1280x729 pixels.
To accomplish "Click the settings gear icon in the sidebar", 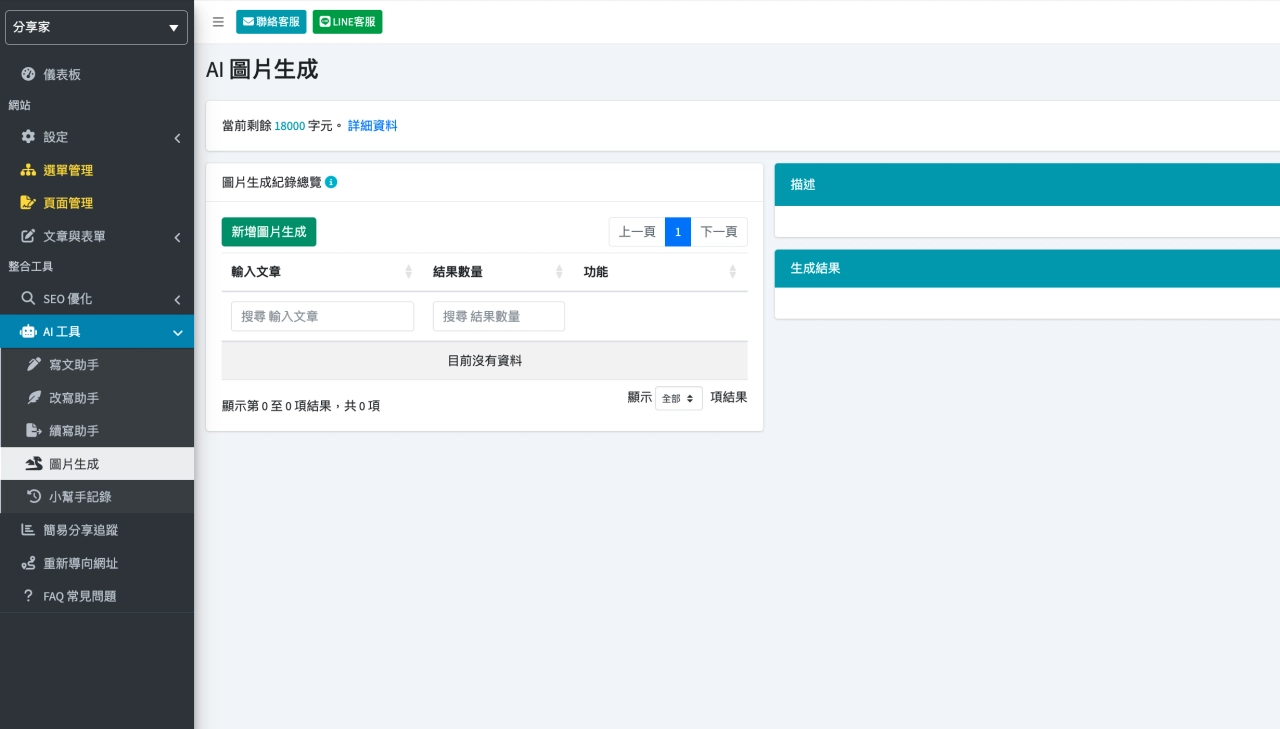I will click(x=28, y=136).
